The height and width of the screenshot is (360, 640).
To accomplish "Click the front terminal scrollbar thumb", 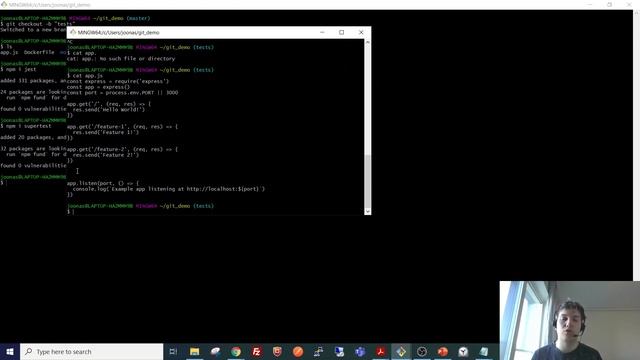I will 367,182.
